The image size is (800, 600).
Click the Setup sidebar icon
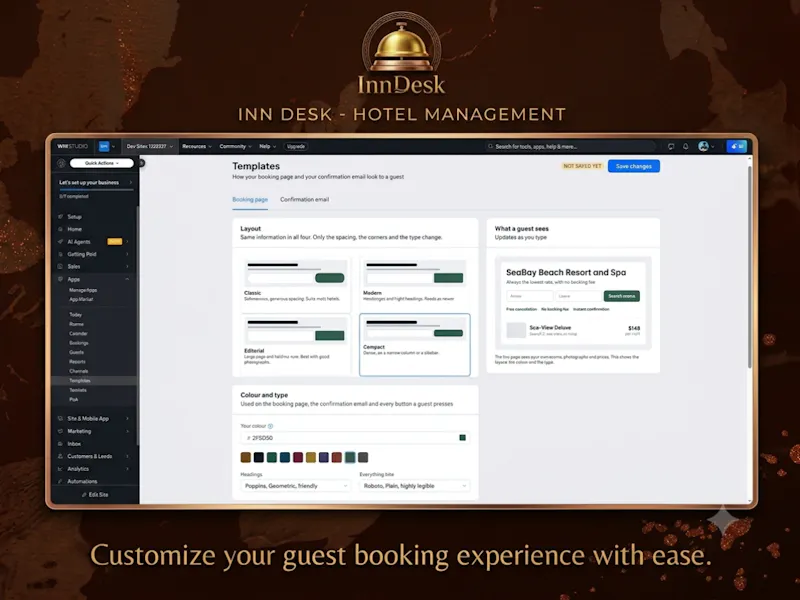[x=61, y=217]
